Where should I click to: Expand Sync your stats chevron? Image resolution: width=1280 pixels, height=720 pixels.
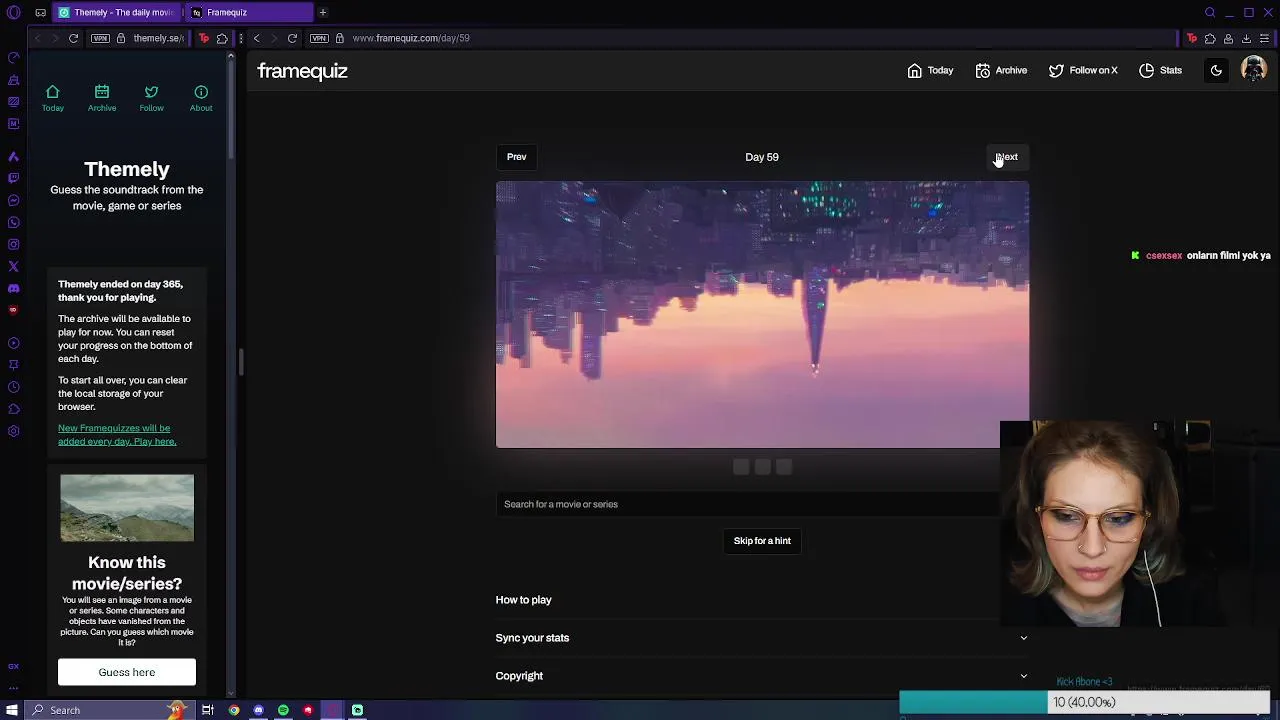point(1023,638)
